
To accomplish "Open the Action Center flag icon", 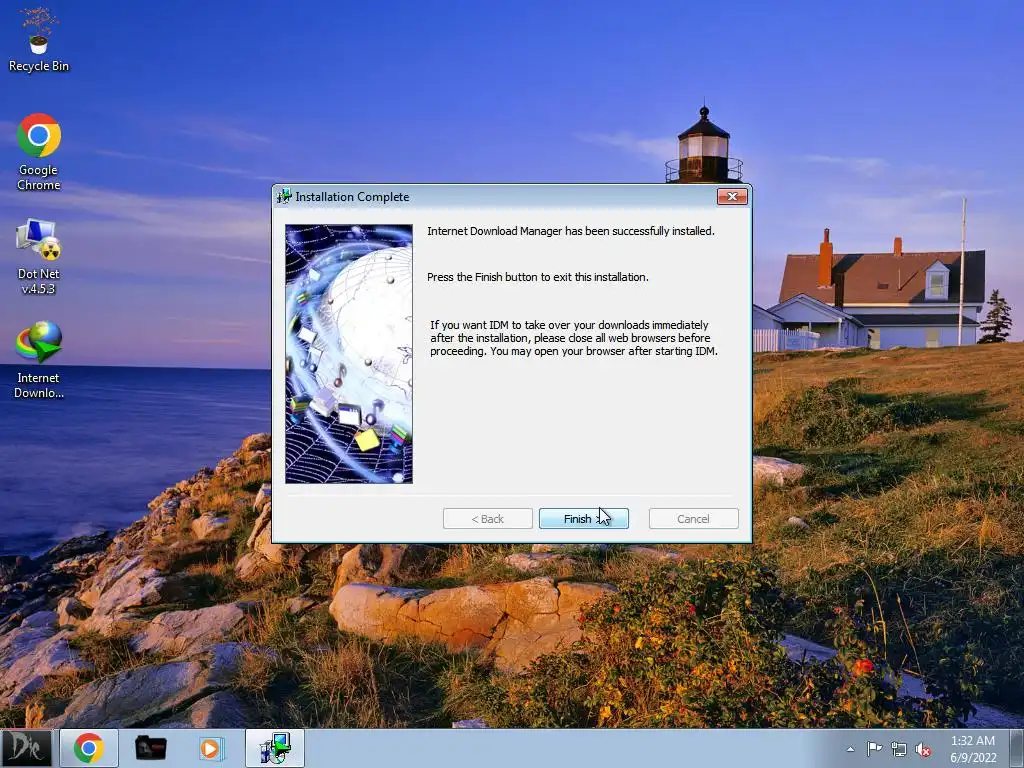I will click(x=874, y=749).
